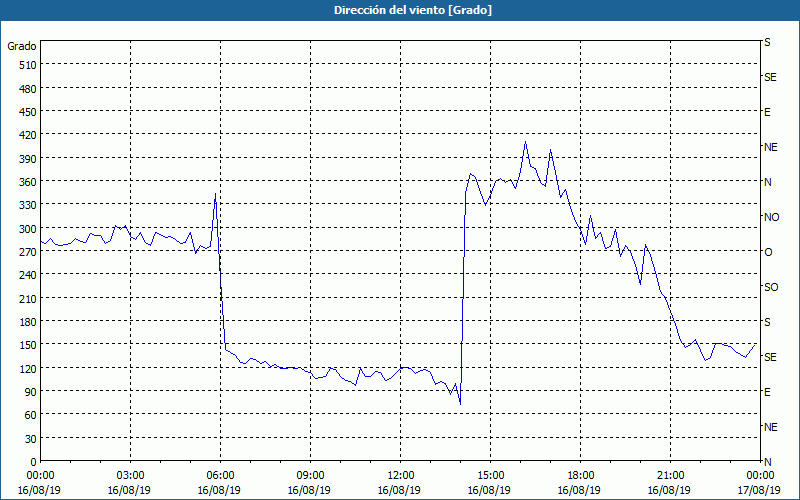Select the 06:00 time axis label
800x500 pixels.
(x=220, y=476)
